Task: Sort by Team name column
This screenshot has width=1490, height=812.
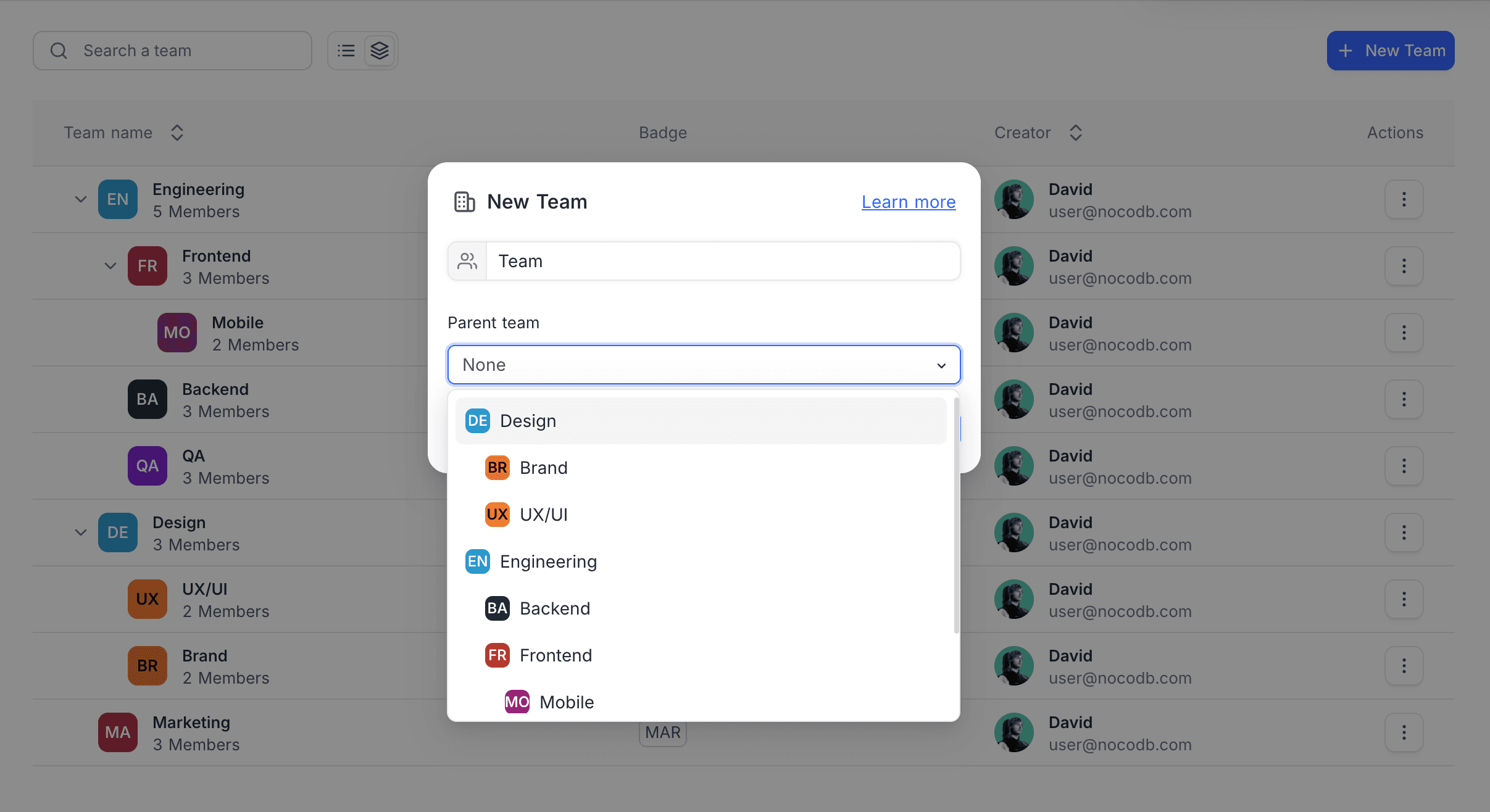Action: 177,133
